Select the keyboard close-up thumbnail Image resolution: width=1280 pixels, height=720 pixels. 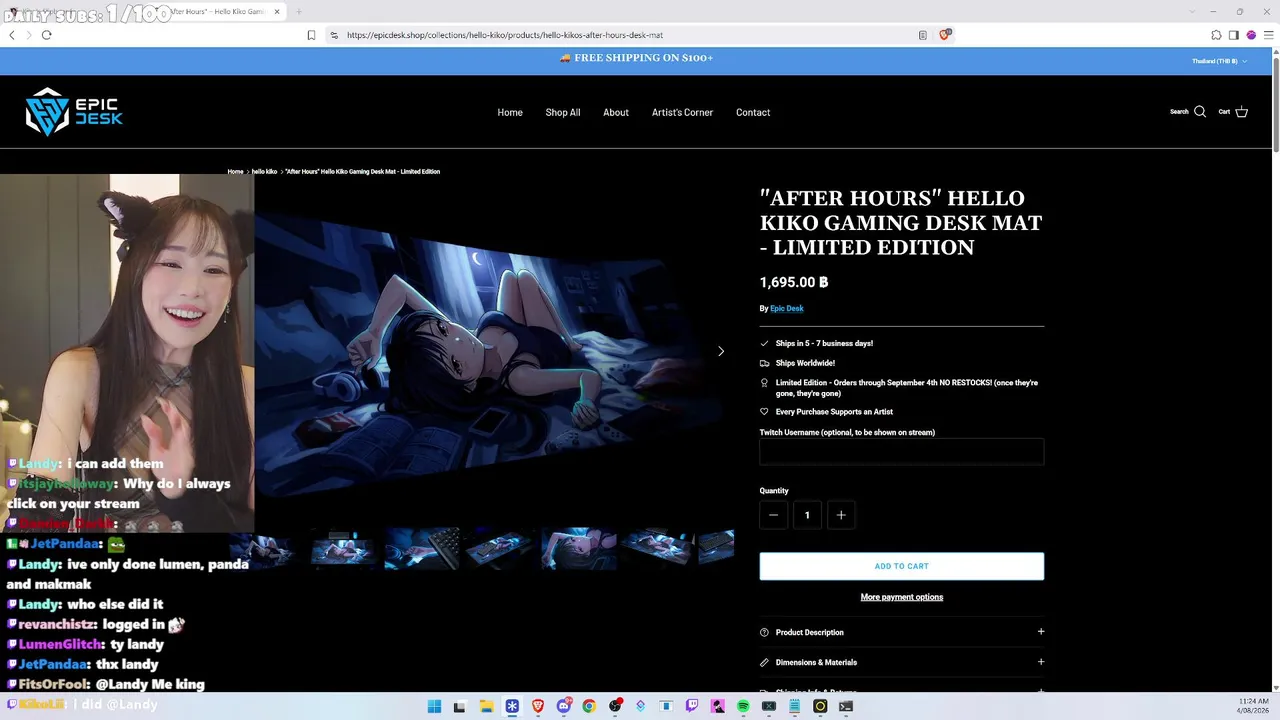point(422,548)
